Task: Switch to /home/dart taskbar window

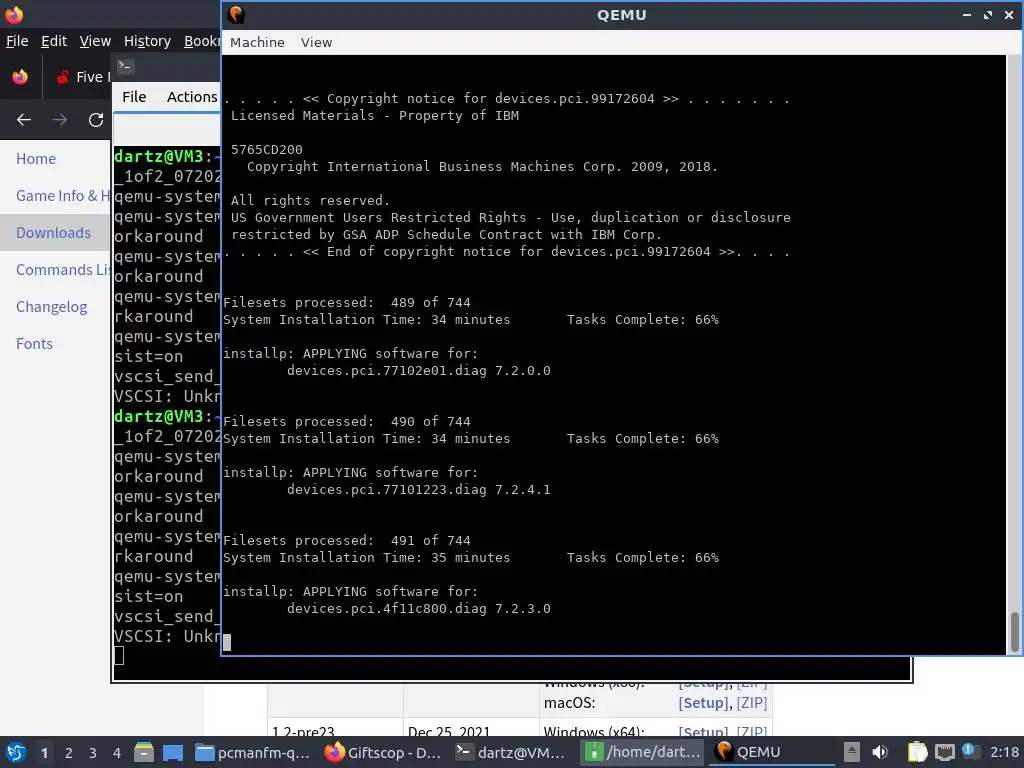Action: [641, 752]
